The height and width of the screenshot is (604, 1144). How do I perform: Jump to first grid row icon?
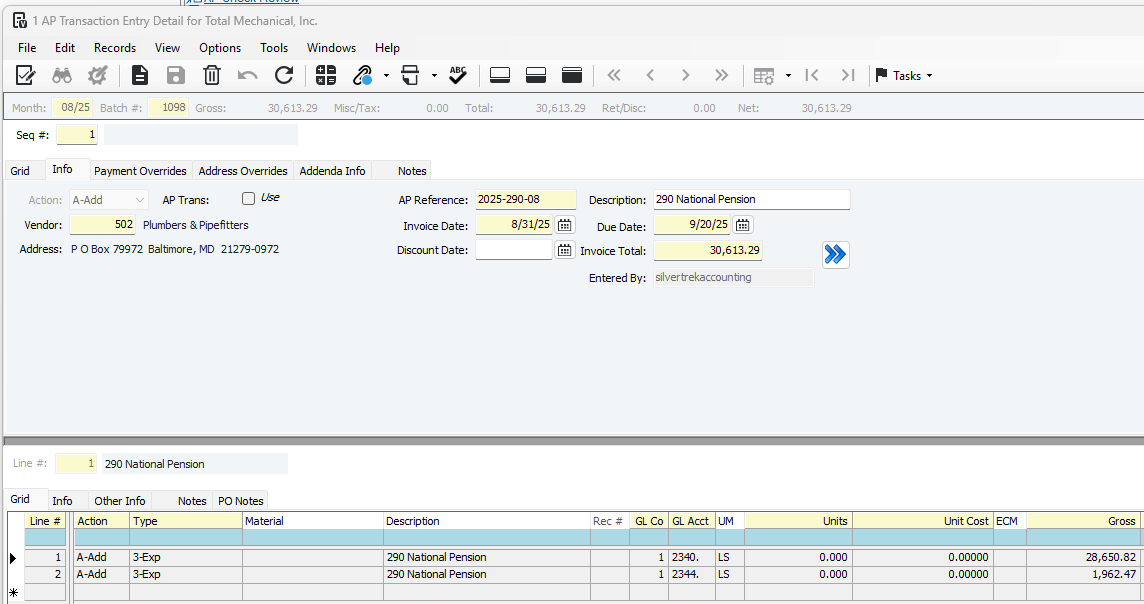click(x=811, y=75)
